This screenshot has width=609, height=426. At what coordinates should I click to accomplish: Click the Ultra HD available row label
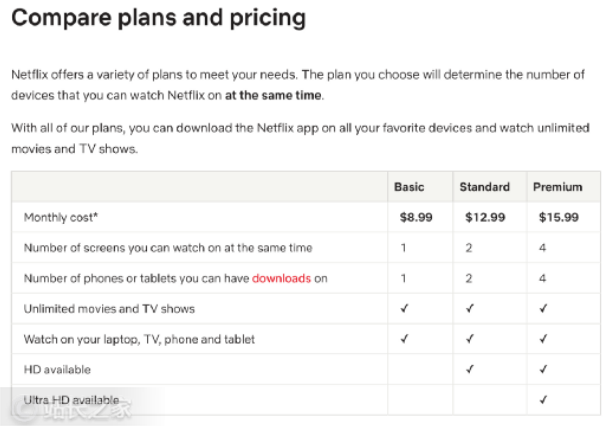click(71, 400)
